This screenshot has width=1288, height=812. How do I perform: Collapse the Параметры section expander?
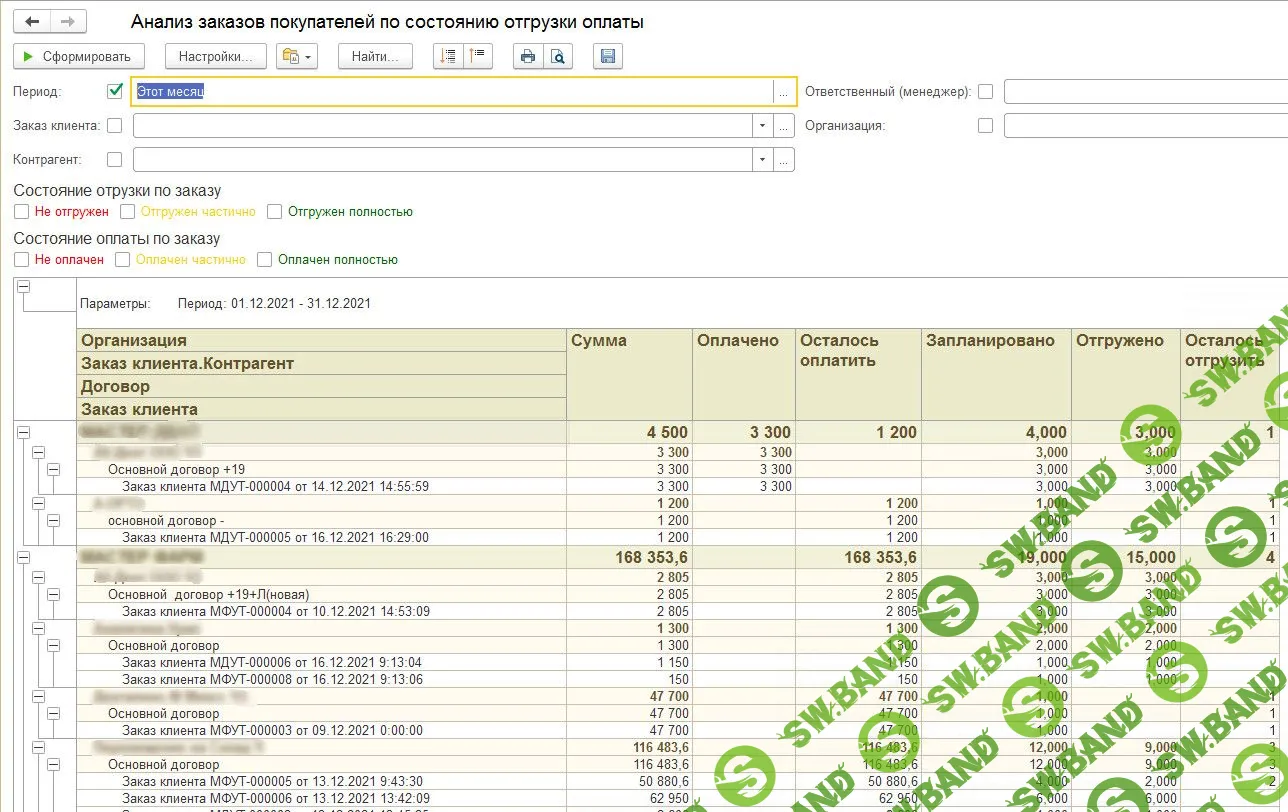pos(24,287)
